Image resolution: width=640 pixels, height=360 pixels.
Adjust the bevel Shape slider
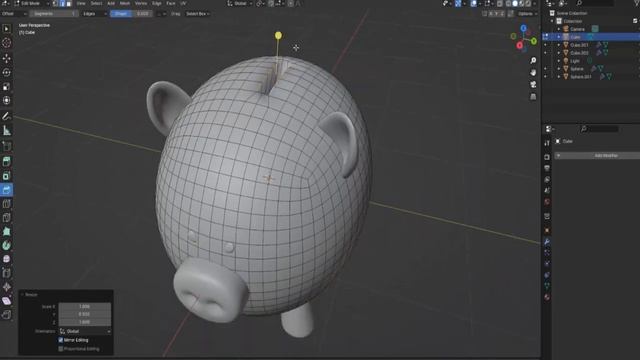click(131, 14)
